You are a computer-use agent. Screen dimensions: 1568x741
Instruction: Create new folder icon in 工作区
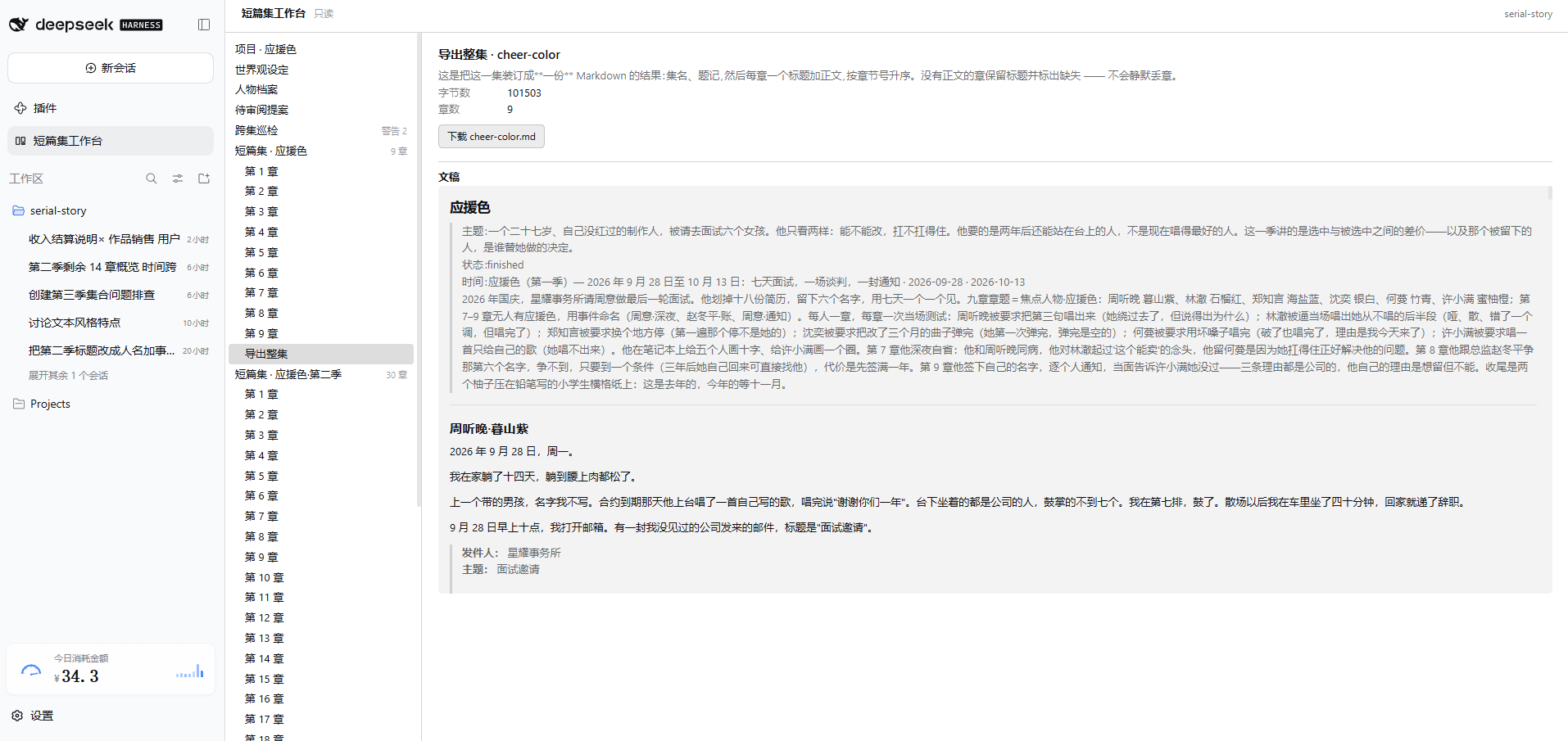pyautogui.click(x=204, y=178)
